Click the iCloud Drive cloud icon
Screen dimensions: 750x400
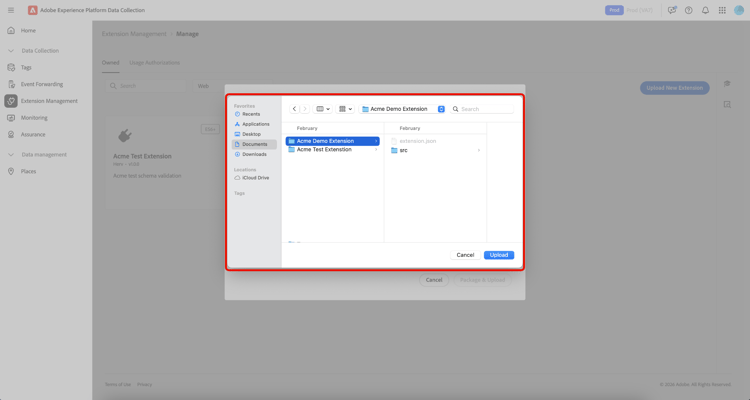coord(237,178)
